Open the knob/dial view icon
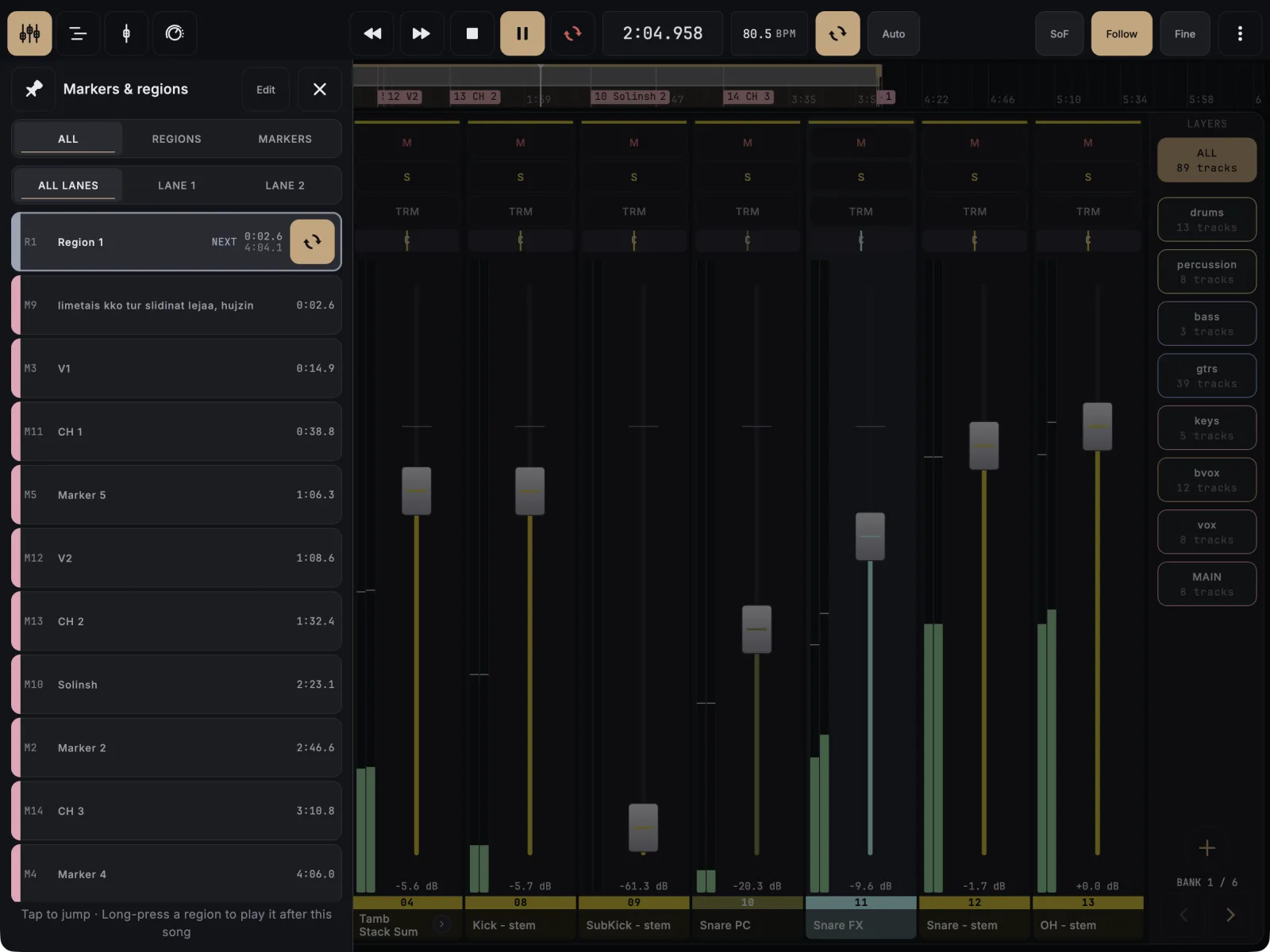Viewport: 1270px width, 952px height. point(175,33)
